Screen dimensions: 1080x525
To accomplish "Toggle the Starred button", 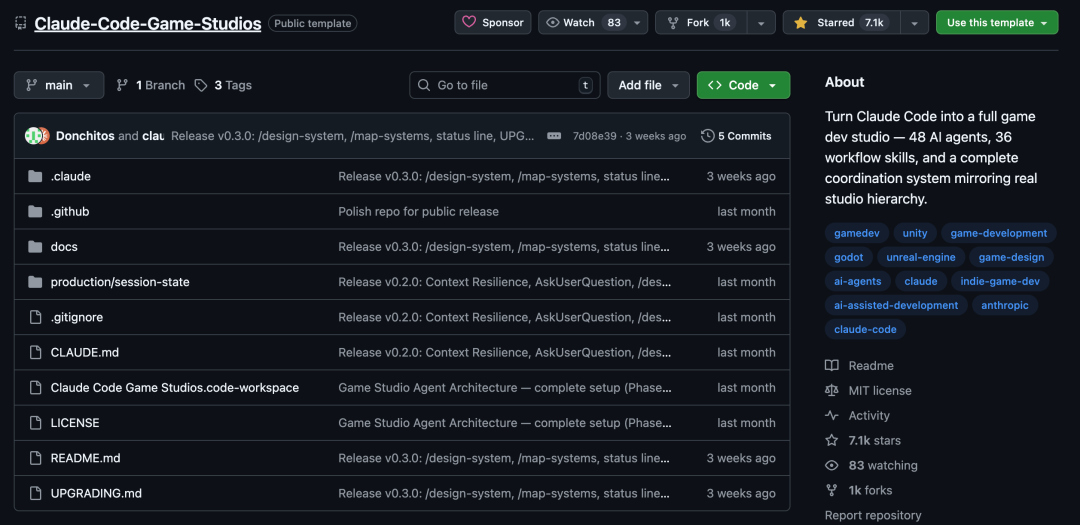I will click(840, 23).
